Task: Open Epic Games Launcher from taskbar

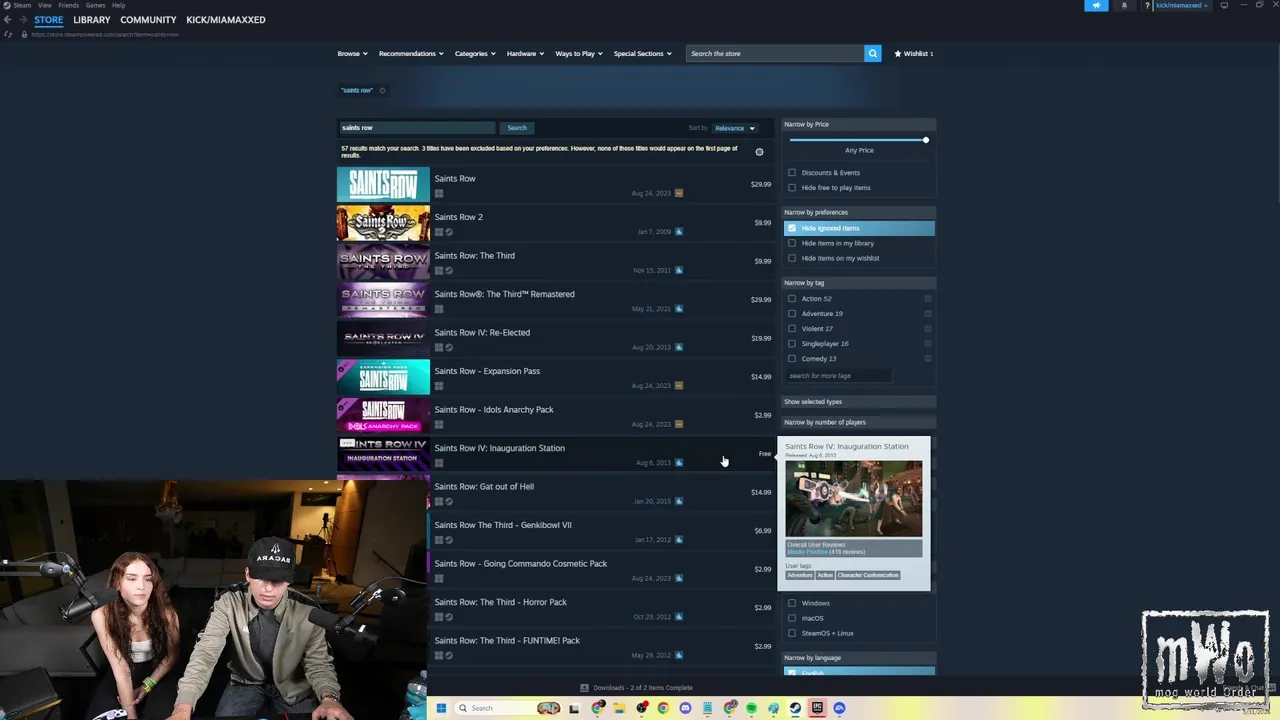Action: [817, 708]
